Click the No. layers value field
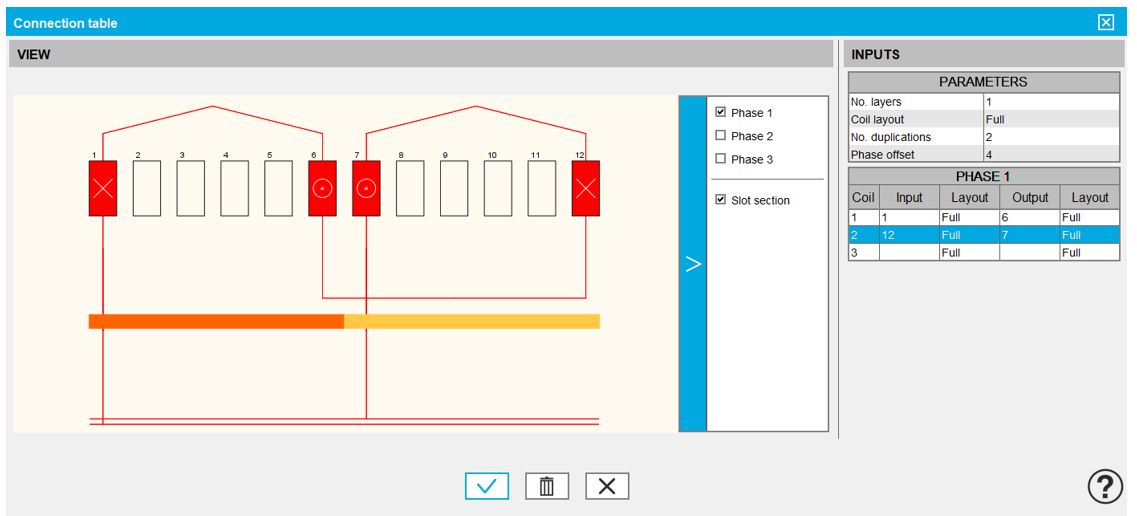 coord(1050,102)
